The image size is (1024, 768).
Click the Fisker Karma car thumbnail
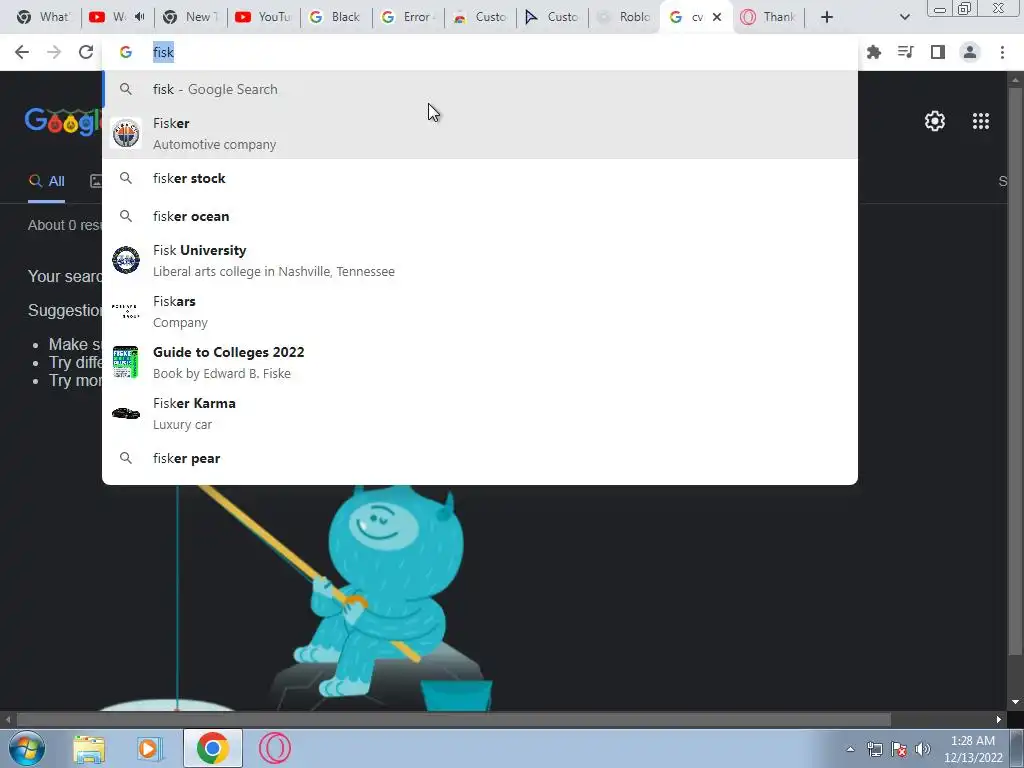(x=125, y=413)
